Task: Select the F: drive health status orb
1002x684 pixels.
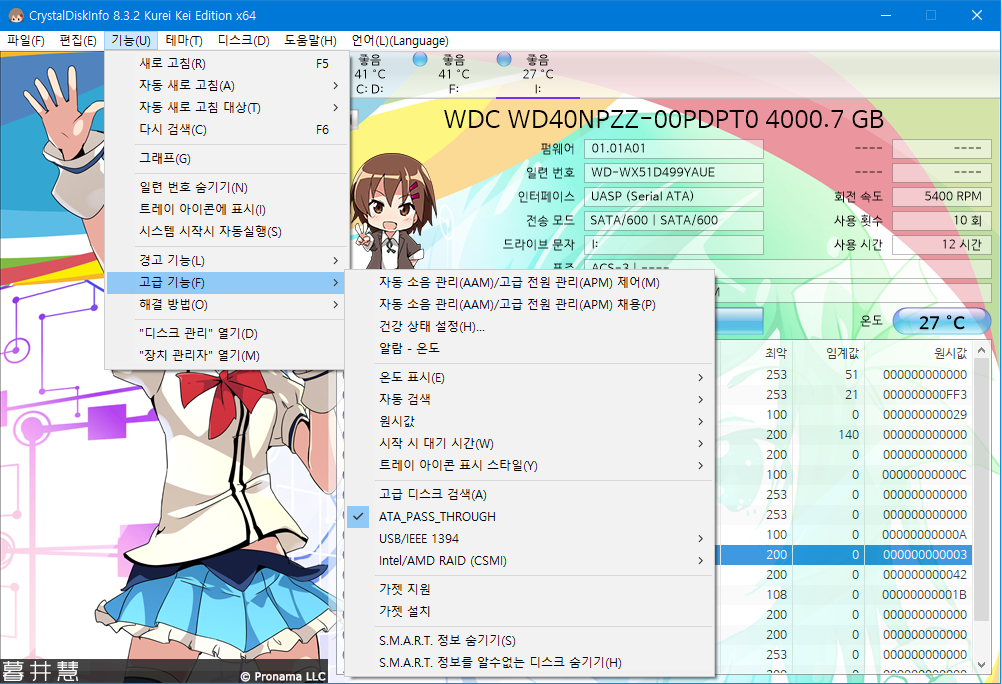Action: tap(420, 59)
